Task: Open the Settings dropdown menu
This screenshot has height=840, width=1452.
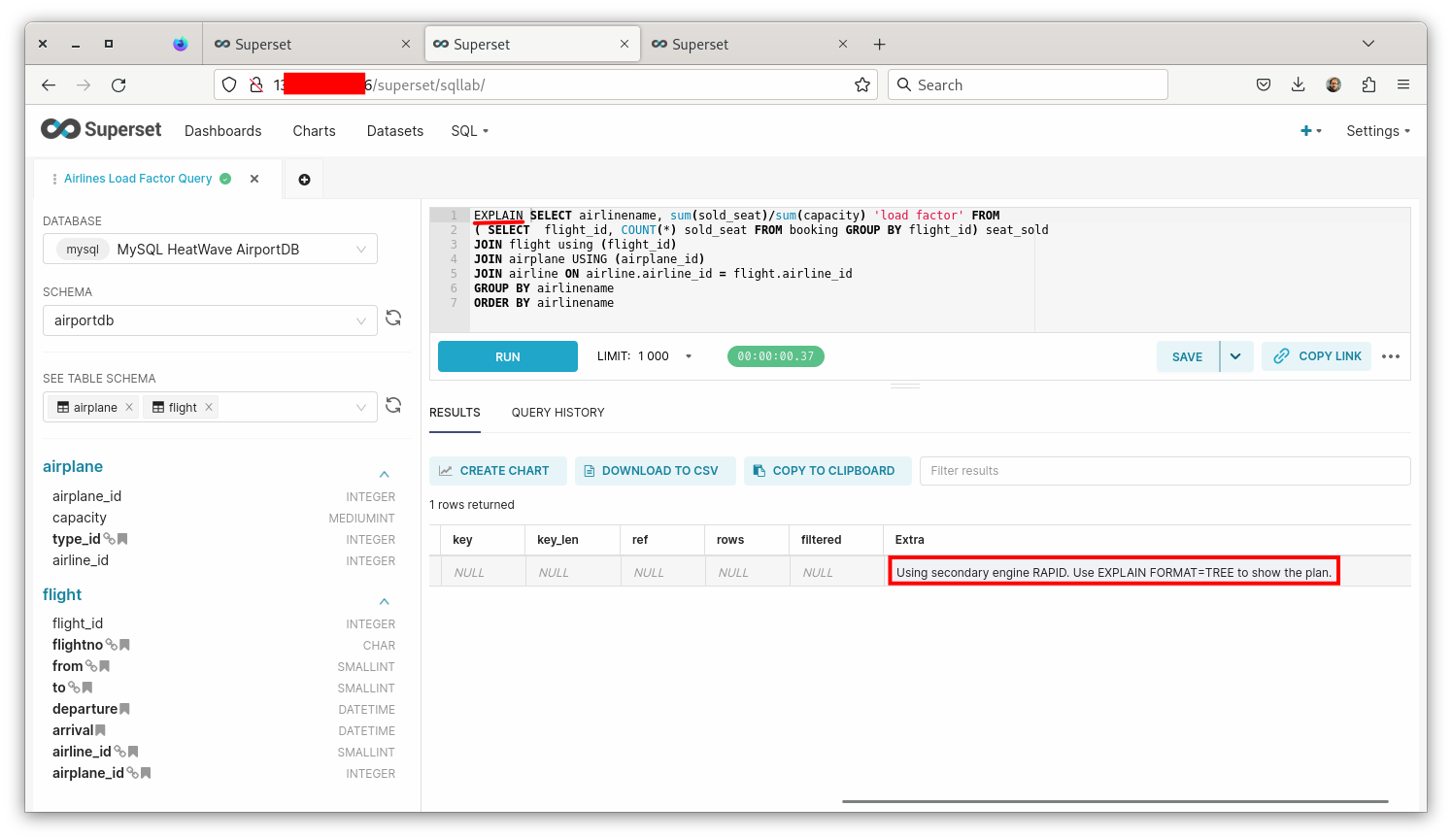Action: 1378,131
